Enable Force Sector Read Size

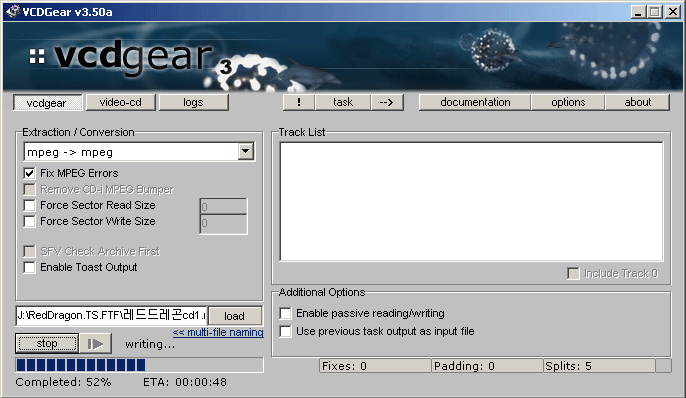pyautogui.click(x=29, y=205)
